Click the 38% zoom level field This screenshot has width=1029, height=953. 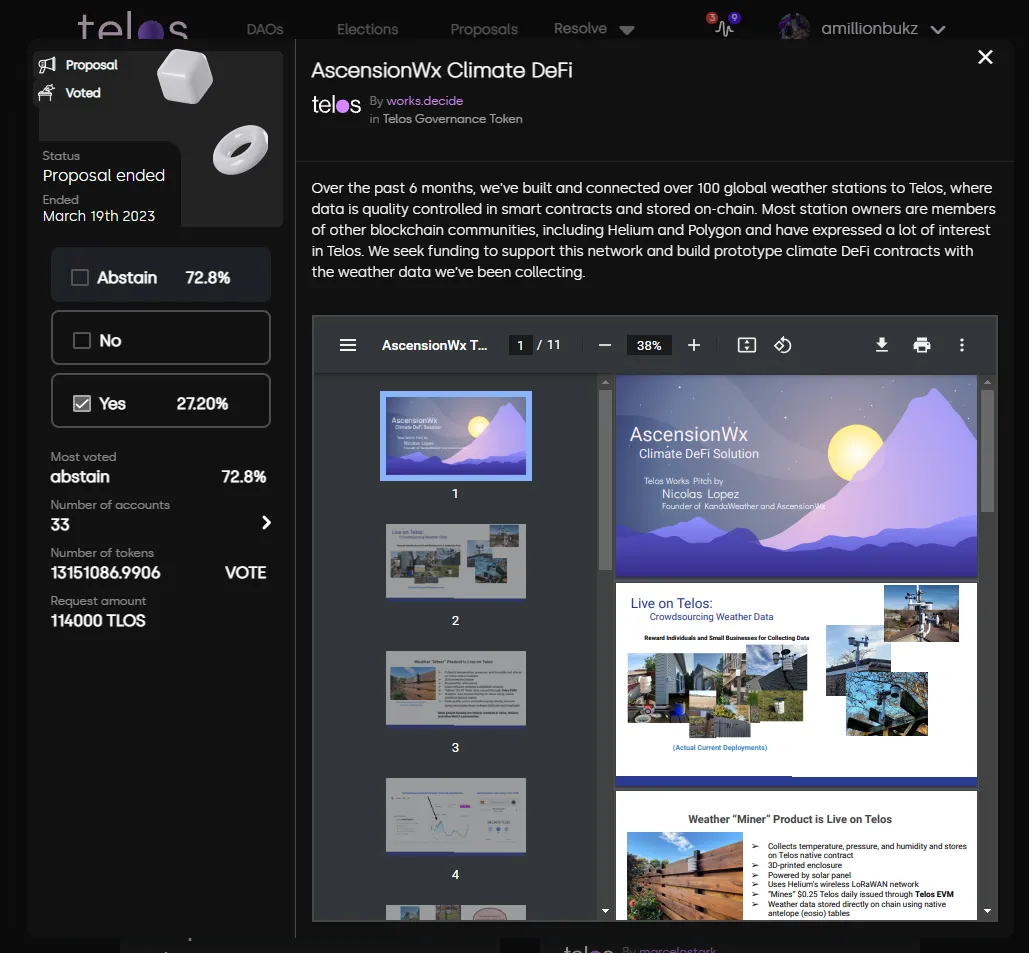click(649, 345)
